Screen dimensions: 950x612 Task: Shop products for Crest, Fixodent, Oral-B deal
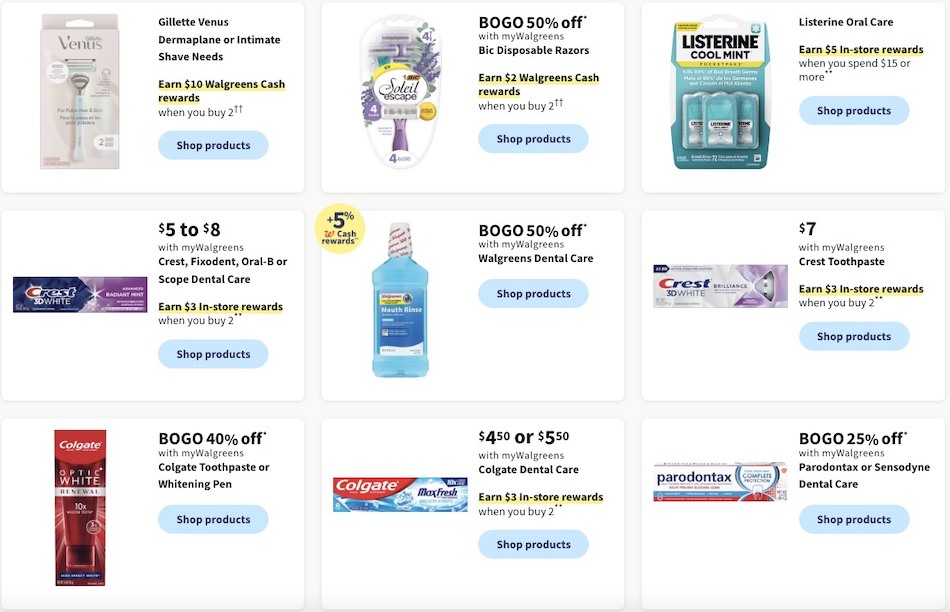213,354
